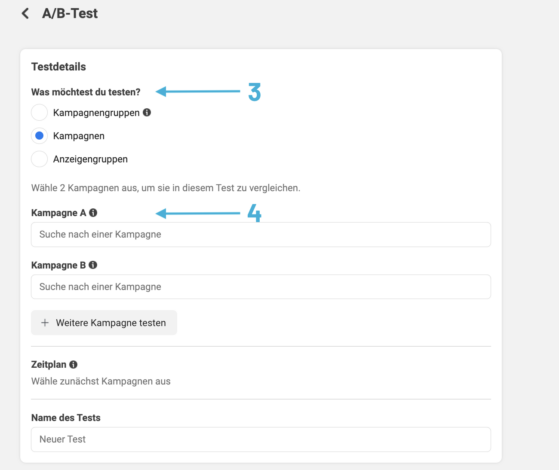Screen dimensions: 559x470
Task: Click the A/B-Test page title
Action: click(x=70, y=14)
